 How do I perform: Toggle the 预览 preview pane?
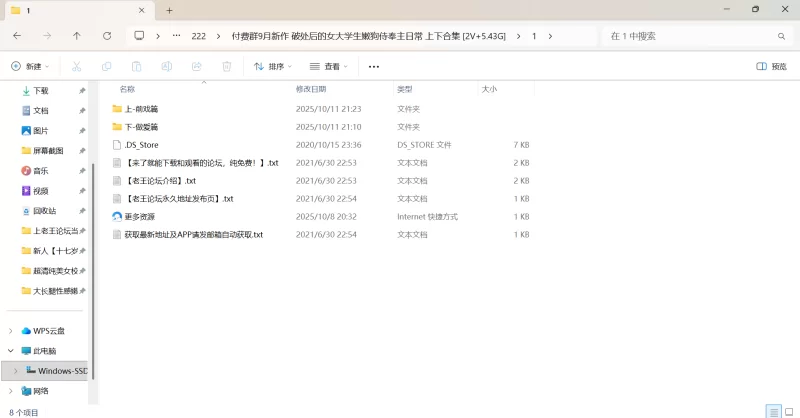pos(771,67)
